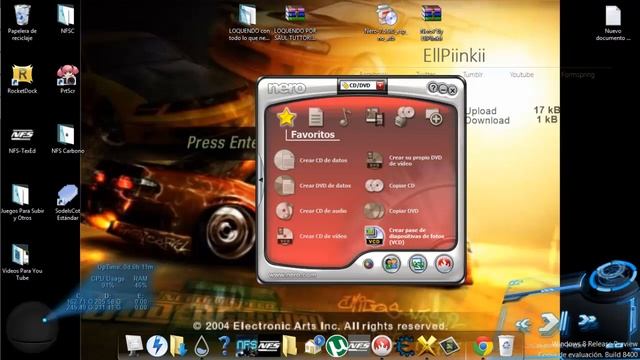The image size is (640, 360).
Task: Open the data document category in Nero
Action: 316,117
